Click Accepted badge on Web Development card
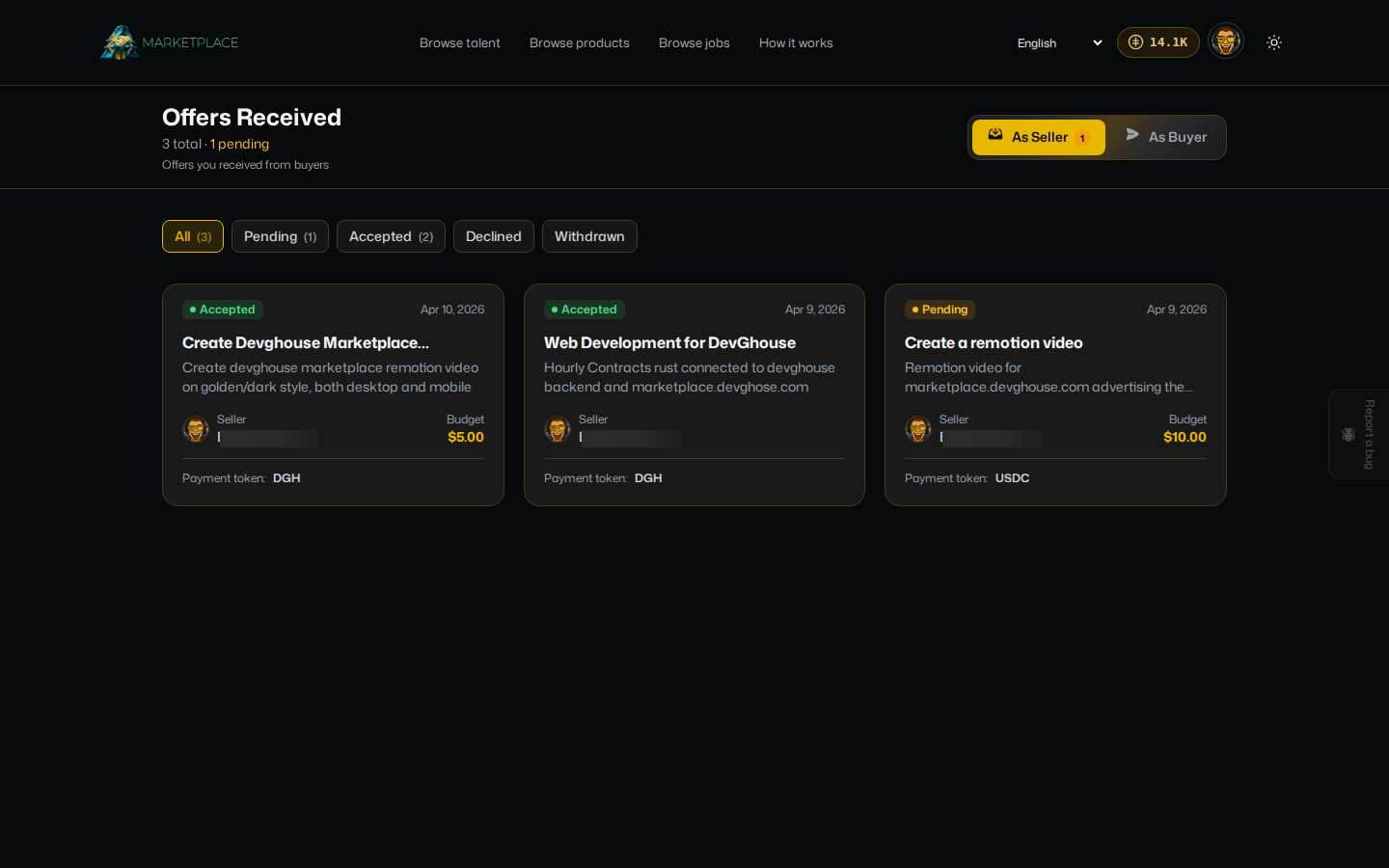1389x868 pixels. click(x=585, y=310)
